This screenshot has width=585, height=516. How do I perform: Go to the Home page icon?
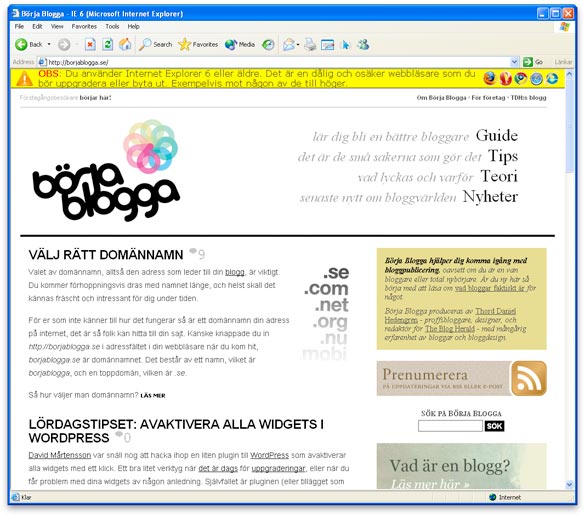click(x=125, y=44)
